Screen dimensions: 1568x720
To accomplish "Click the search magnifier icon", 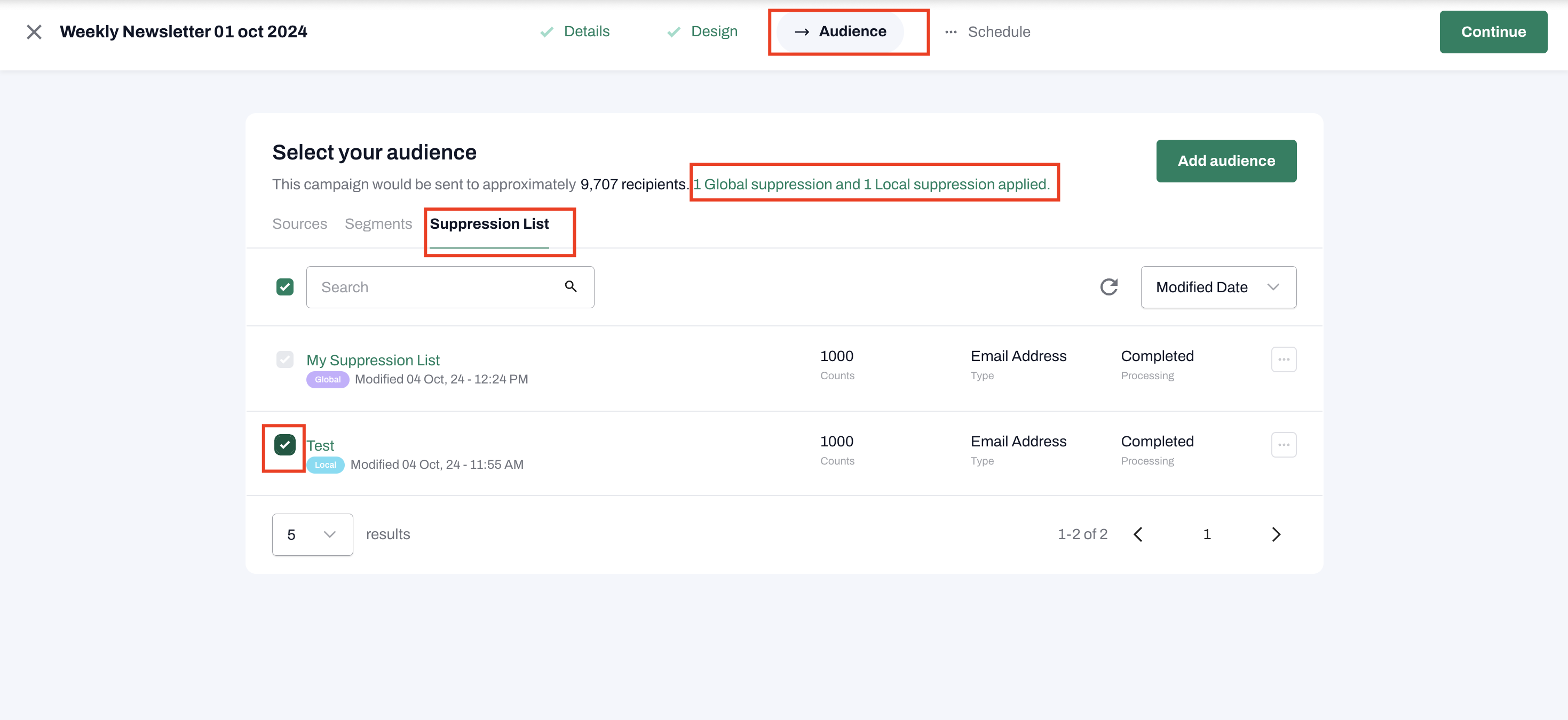I will pos(571,286).
